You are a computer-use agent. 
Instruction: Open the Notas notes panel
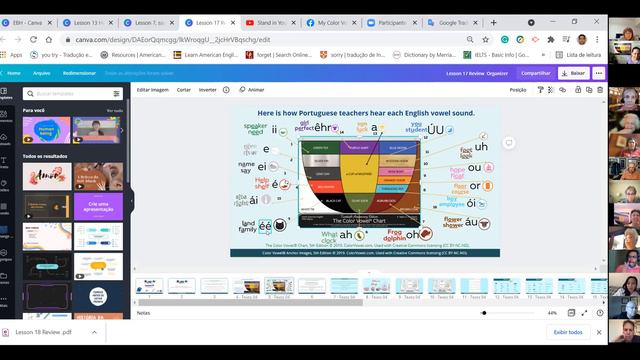pos(143,313)
